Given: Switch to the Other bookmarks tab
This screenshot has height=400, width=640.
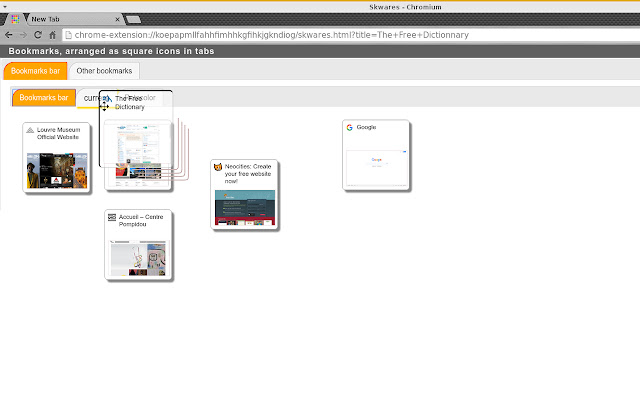Looking at the screenshot, I should pos(104,71).
